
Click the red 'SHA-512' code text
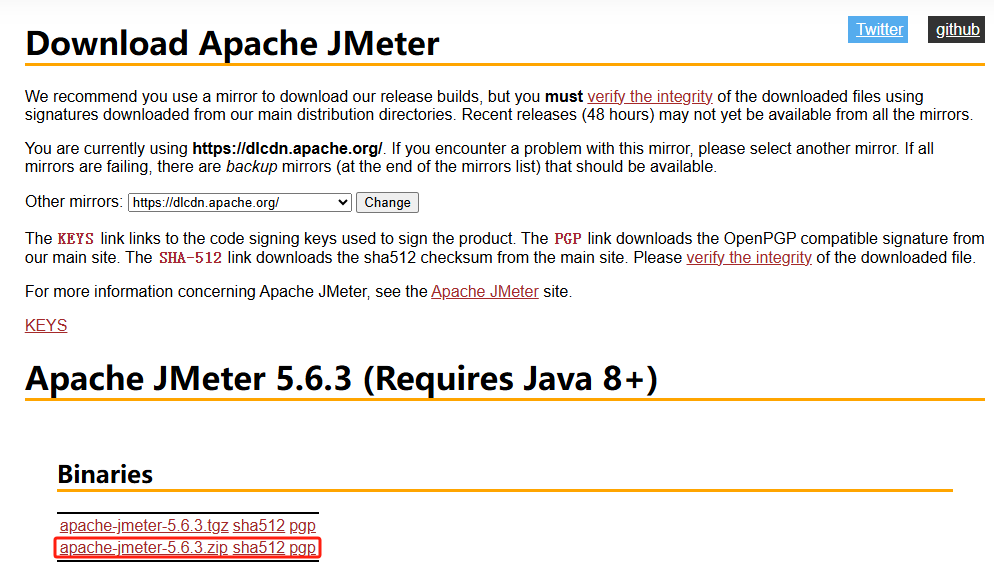coord(190,258)
